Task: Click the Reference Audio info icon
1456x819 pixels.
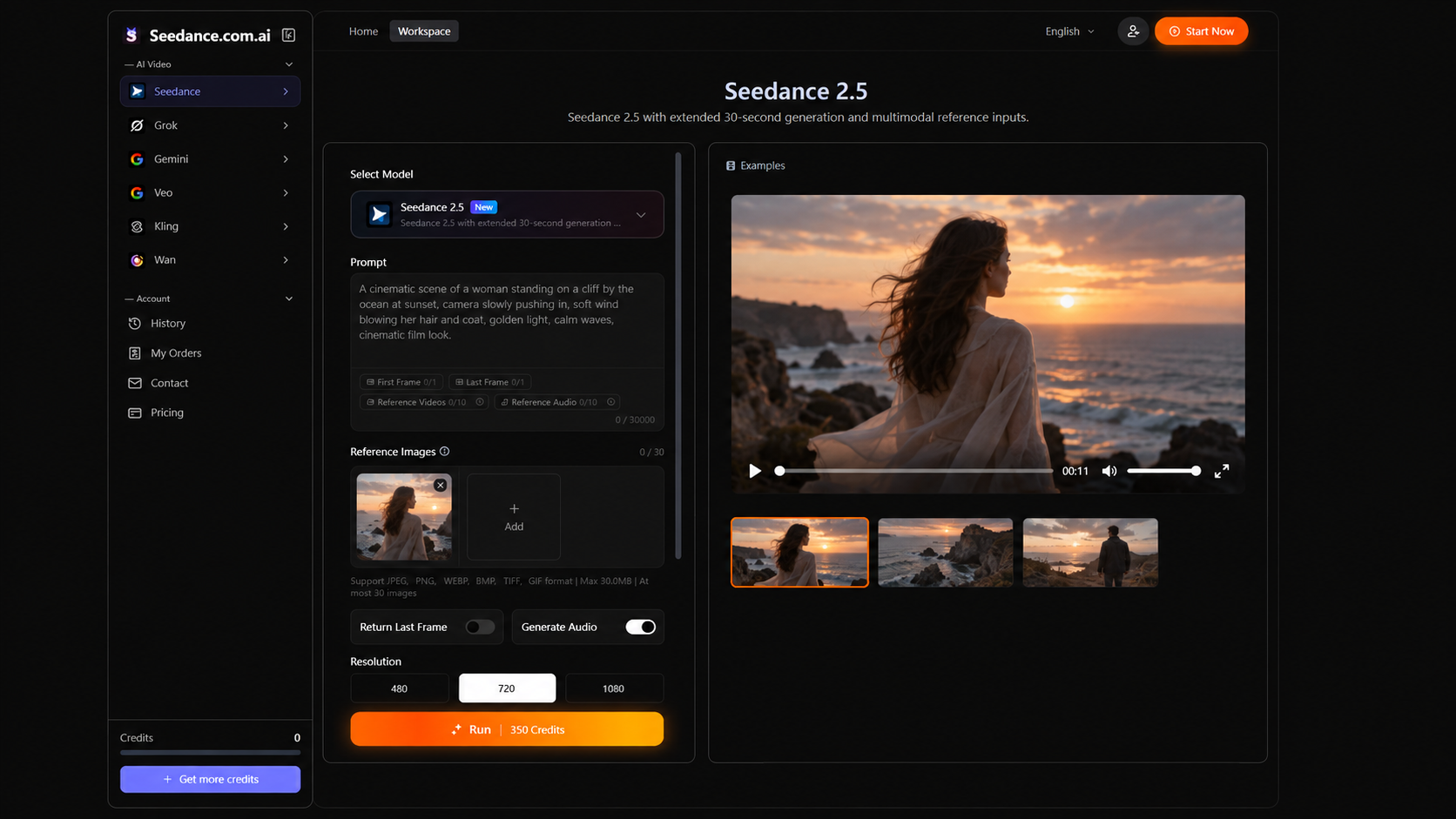Action: pyautogui.click(x=611, y=402)
